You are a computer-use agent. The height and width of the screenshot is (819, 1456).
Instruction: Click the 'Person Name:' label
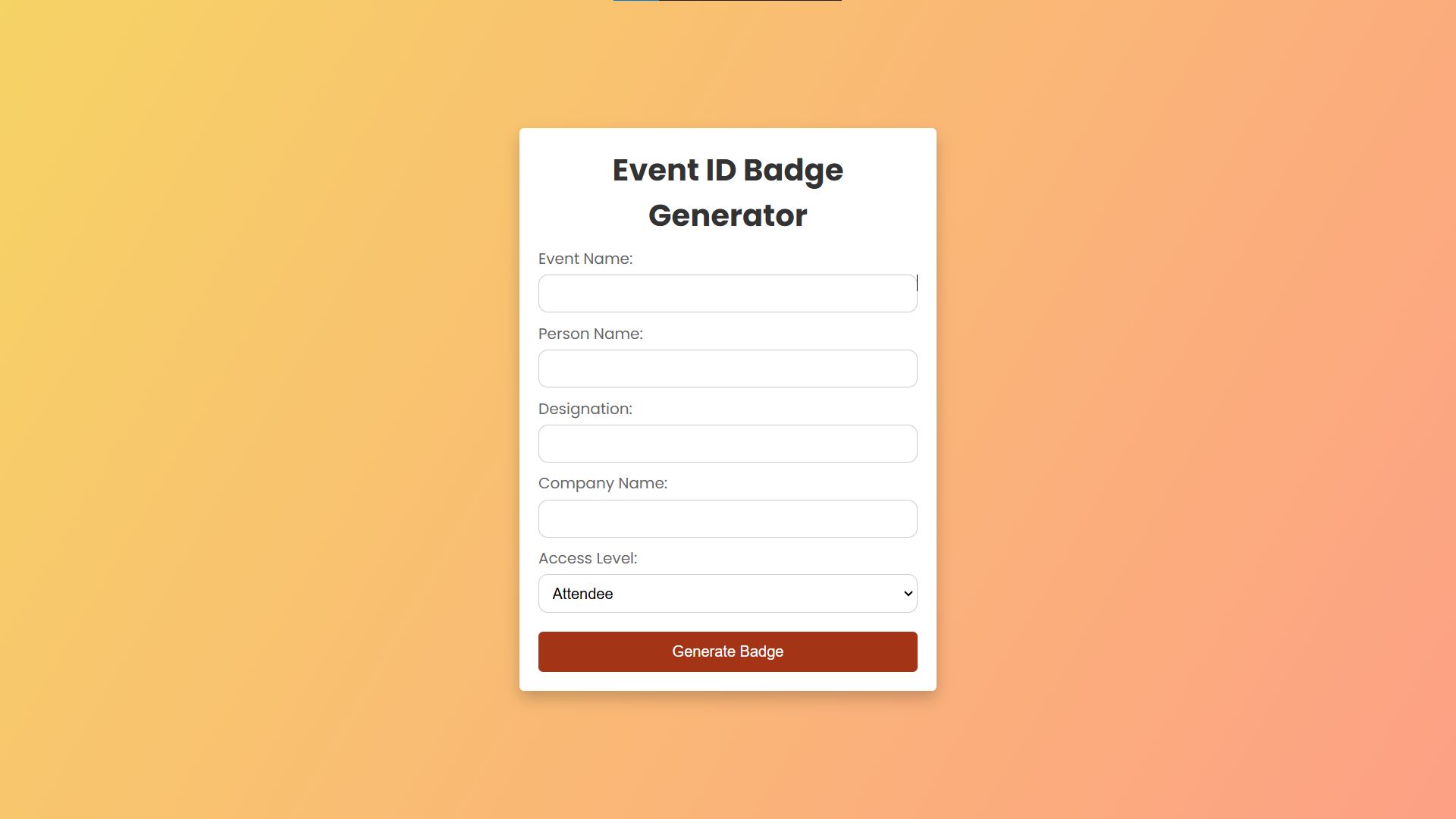click(591, 334)
